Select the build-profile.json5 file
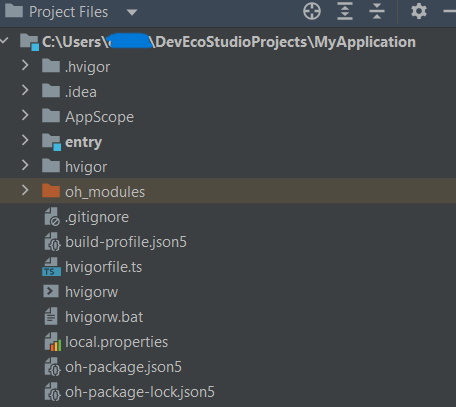This screenshot has width=456, height=407. (126, 242)
